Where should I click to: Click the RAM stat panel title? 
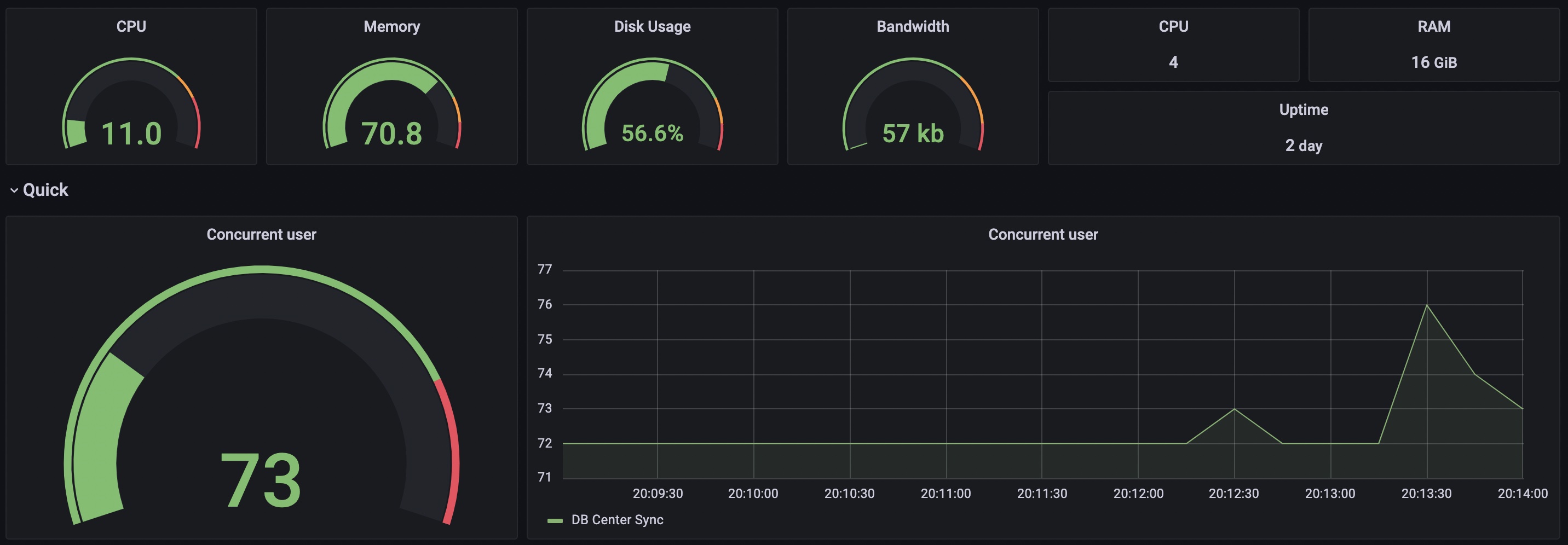[1433, 26]
